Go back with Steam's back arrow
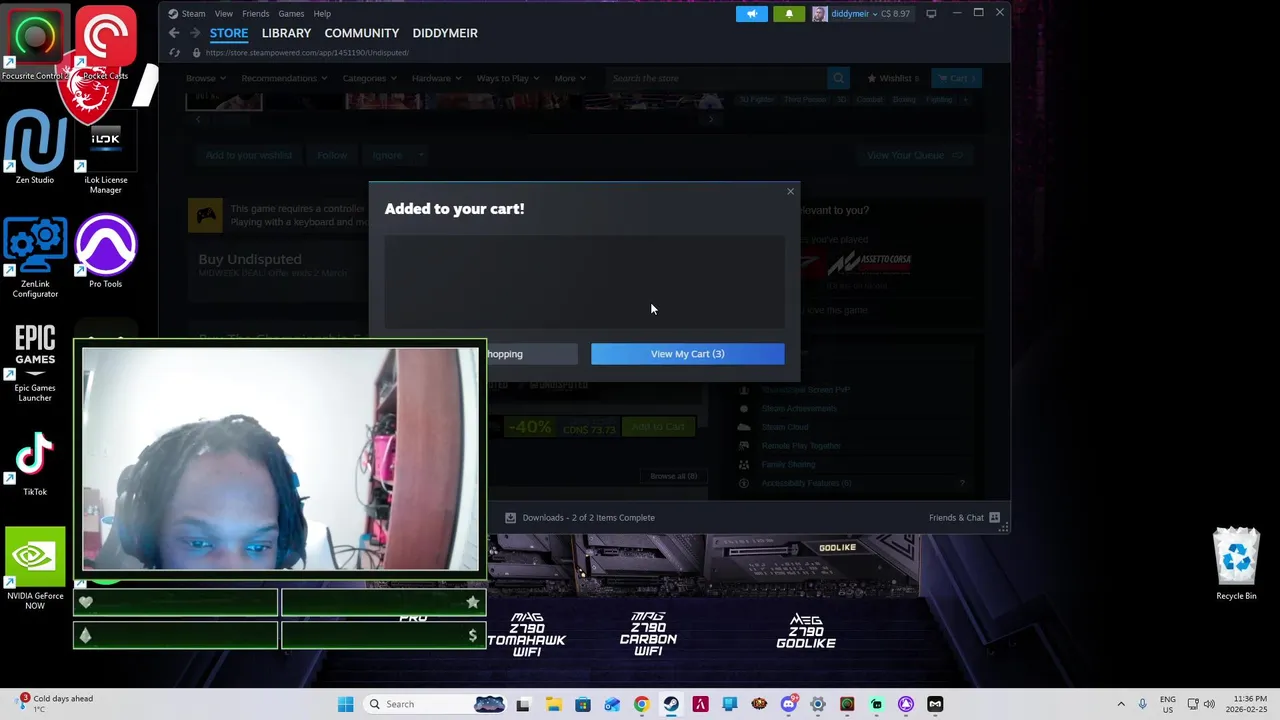The image size is (1280, 720). 174,33
